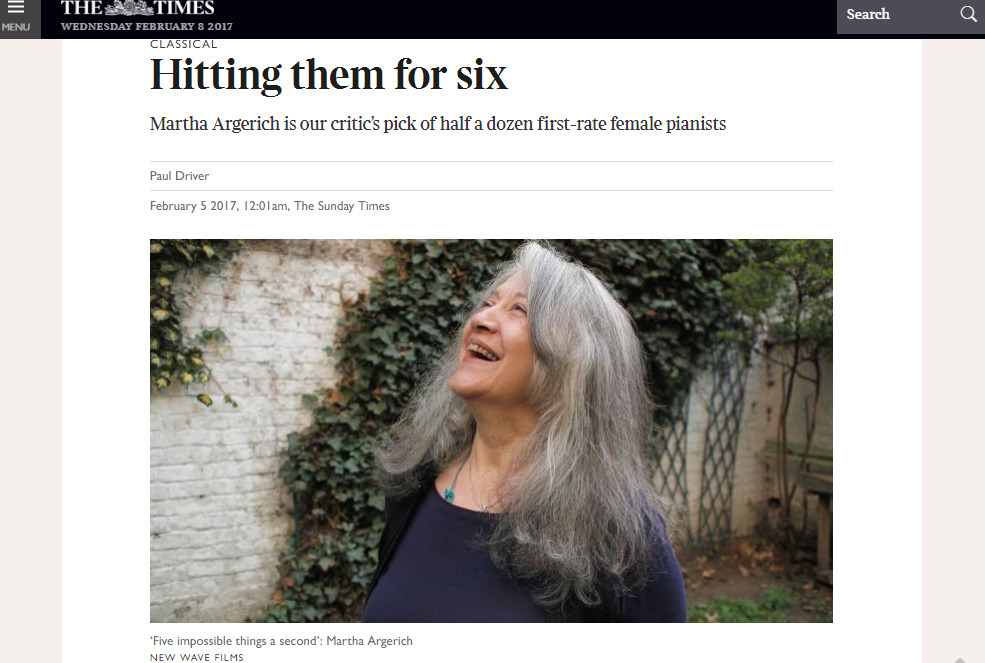This screenshot has height=663, width=985.
Task: Click the royal crest emblem in masthead
Action: tap(128, 8)
